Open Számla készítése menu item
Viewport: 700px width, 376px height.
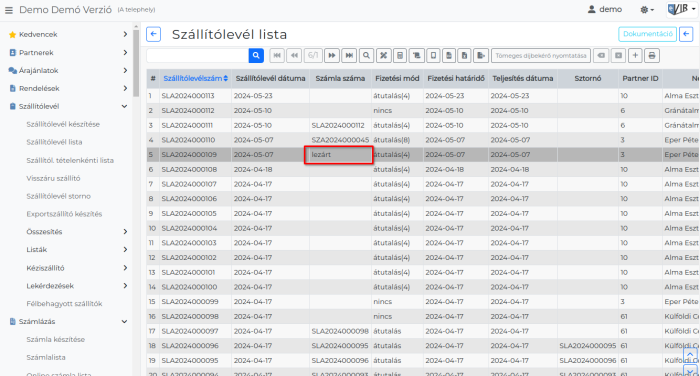(55, 339)
